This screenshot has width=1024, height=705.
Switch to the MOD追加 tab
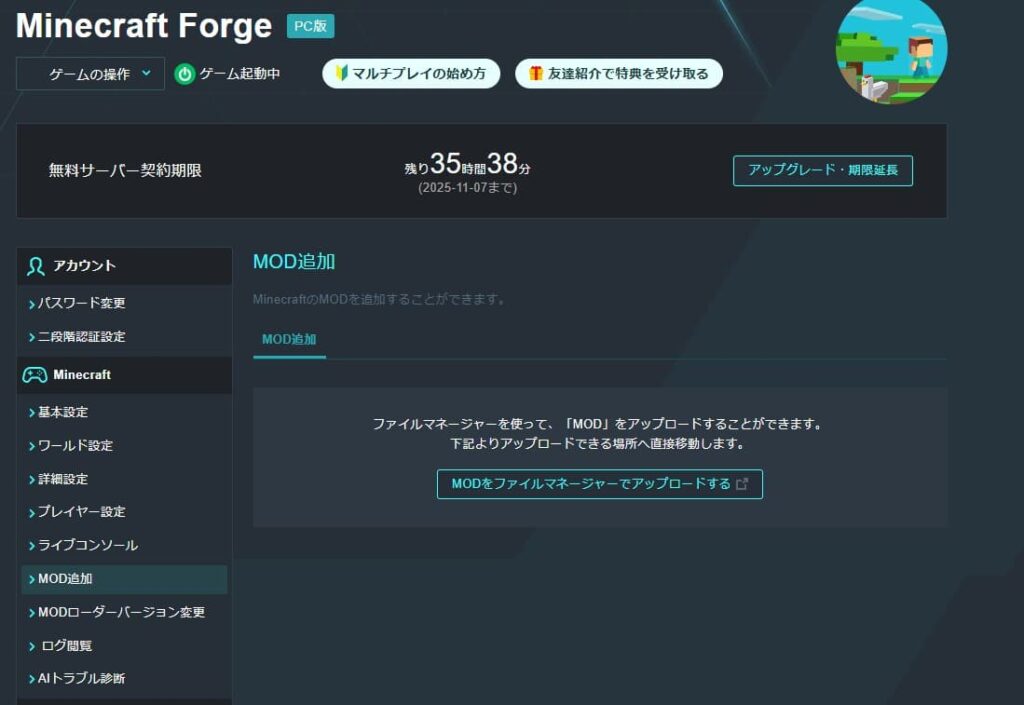click(289, 340)
